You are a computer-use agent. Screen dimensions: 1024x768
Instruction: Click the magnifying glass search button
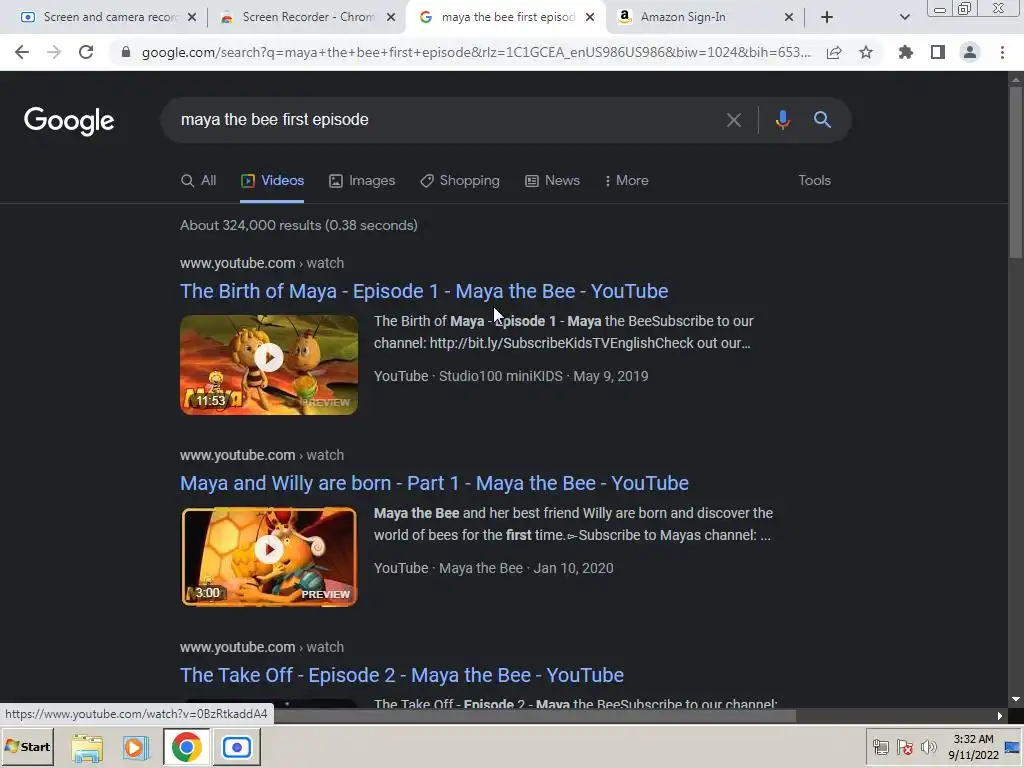point(822,120)
